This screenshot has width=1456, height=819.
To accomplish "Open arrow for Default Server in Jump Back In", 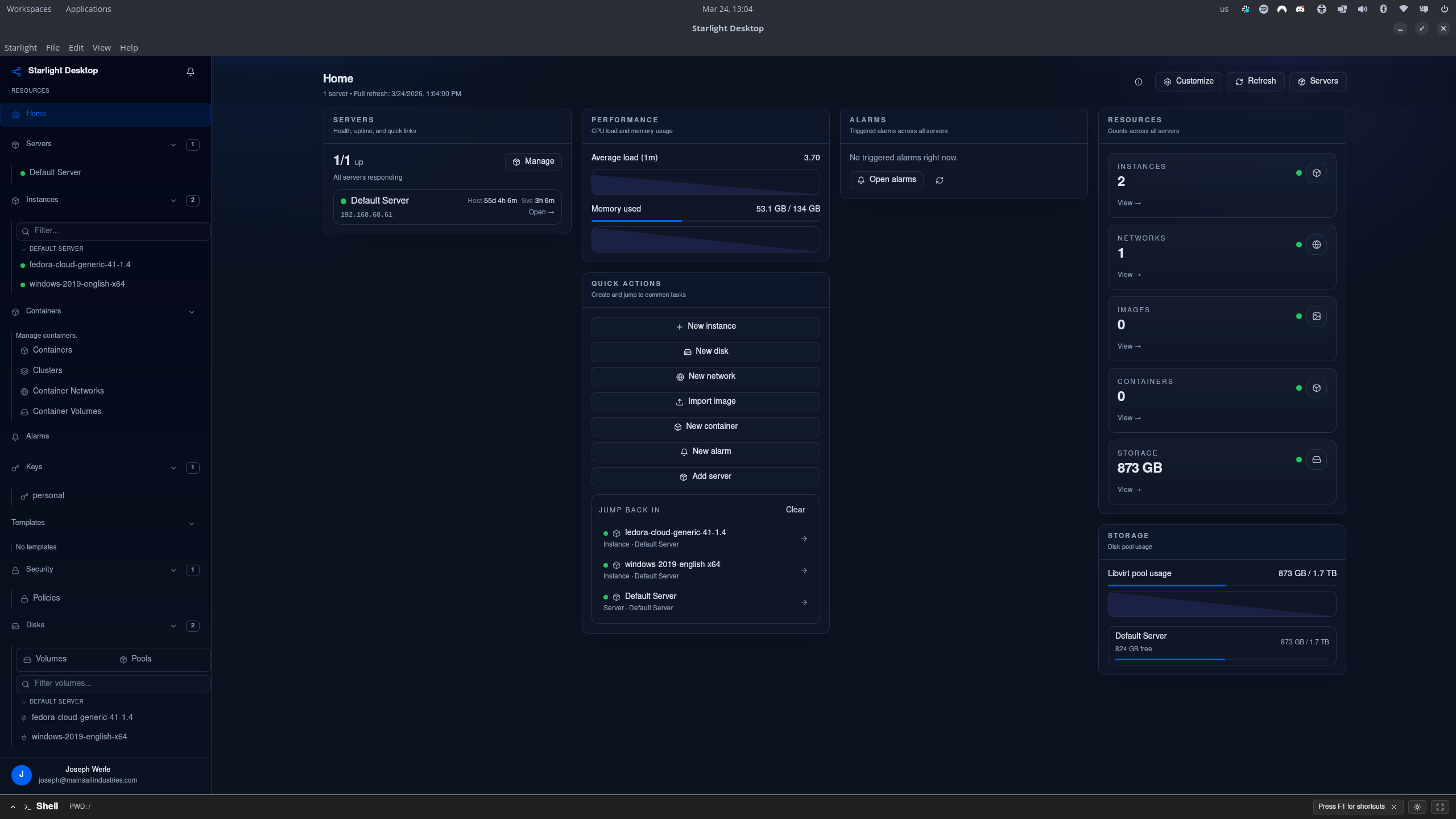I will 804,602.
